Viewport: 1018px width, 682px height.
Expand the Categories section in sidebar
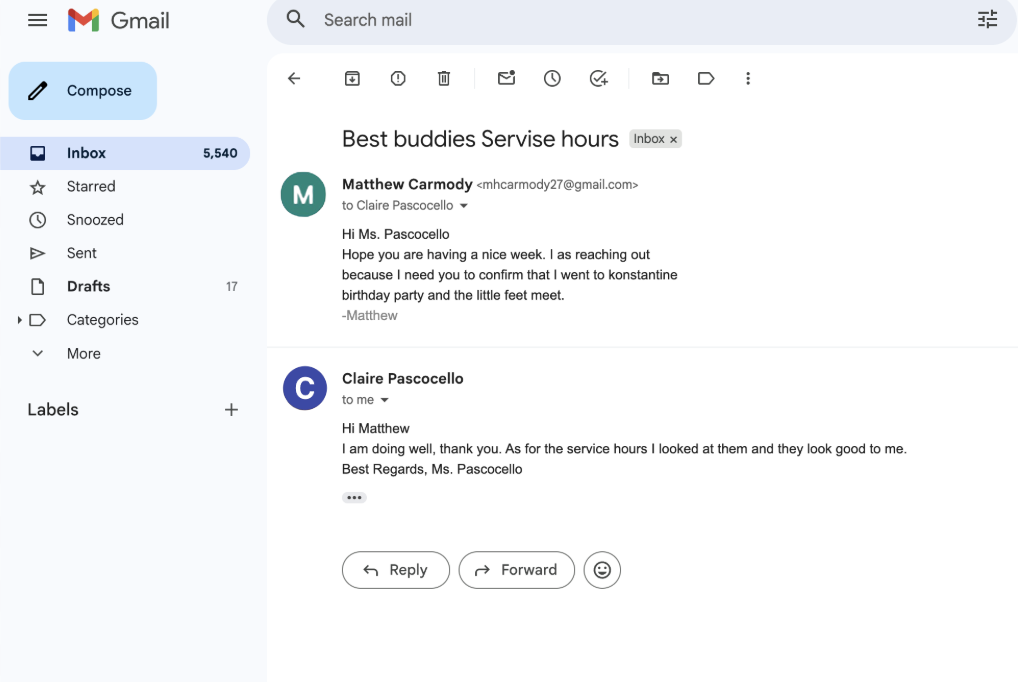[19, 320]
